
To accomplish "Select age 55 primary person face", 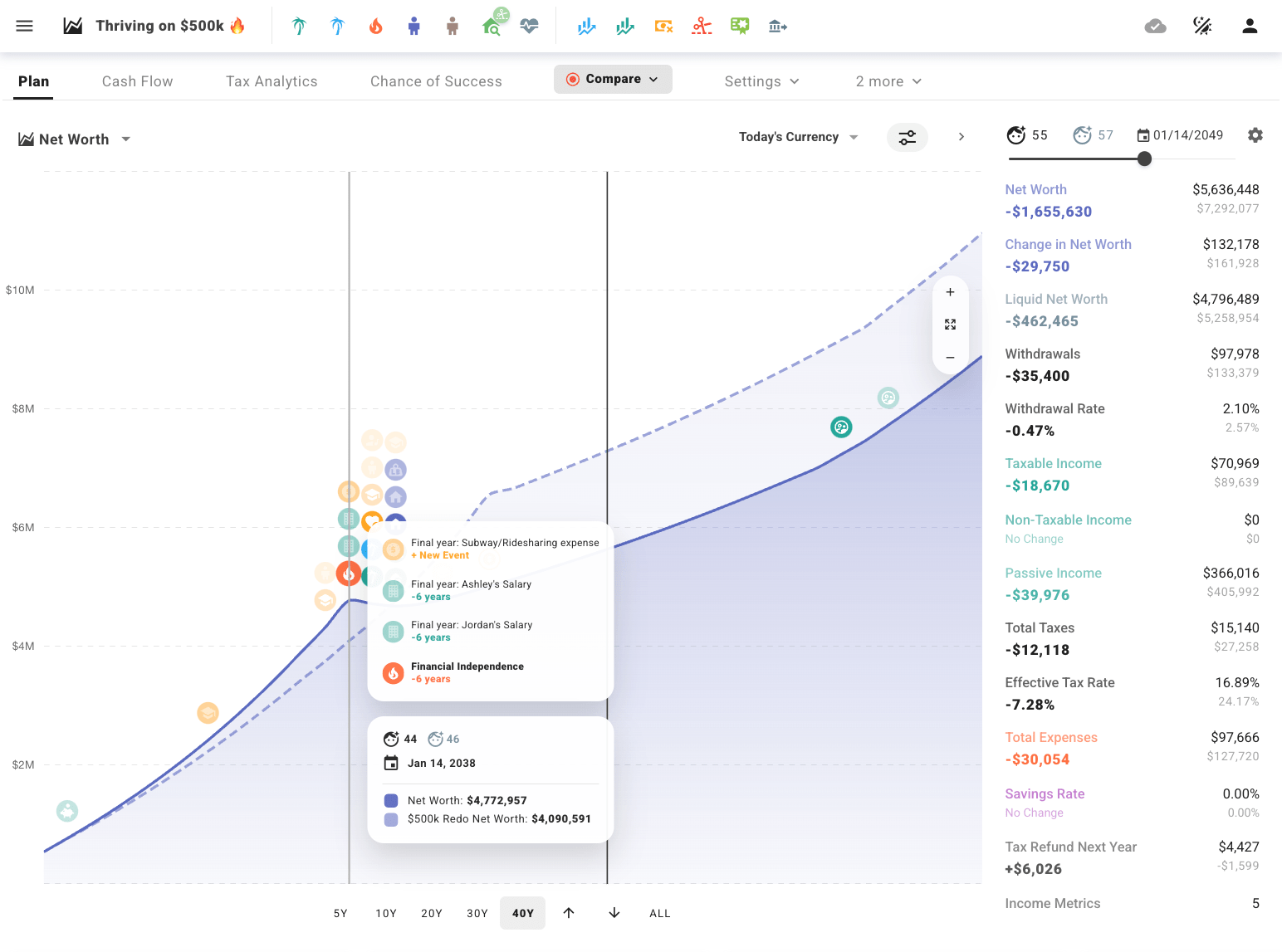I will (x=1016, y=135).
